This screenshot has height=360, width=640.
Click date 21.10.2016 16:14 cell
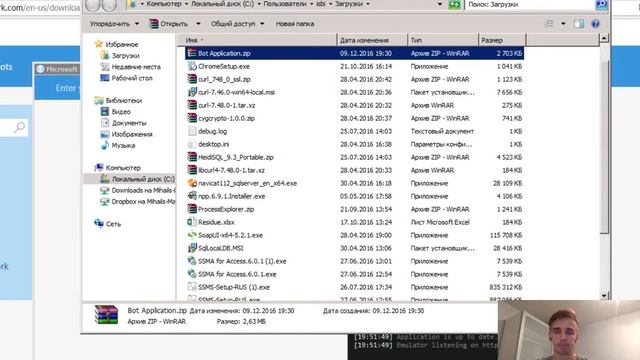366,66
